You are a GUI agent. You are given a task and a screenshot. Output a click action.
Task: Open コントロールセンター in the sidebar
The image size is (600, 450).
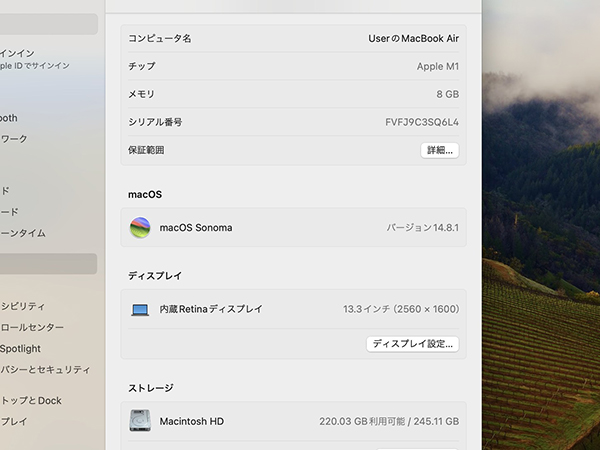click(x=30, y=327)
